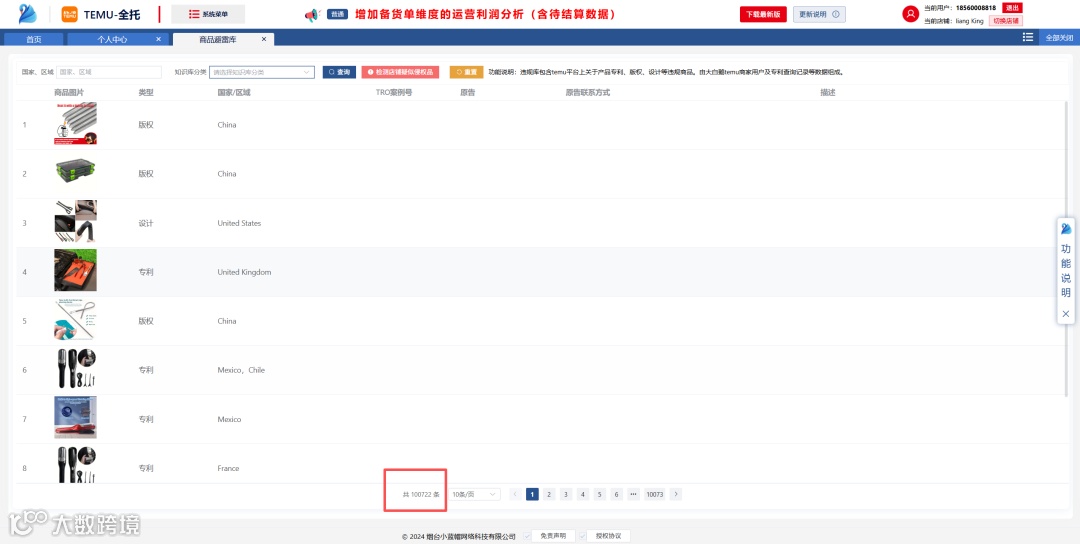This screenshot has height=544, width=1080.
Task: Toggle the 授权协议 checkbox
Action: pyautogui.click(x=582, y=536)
